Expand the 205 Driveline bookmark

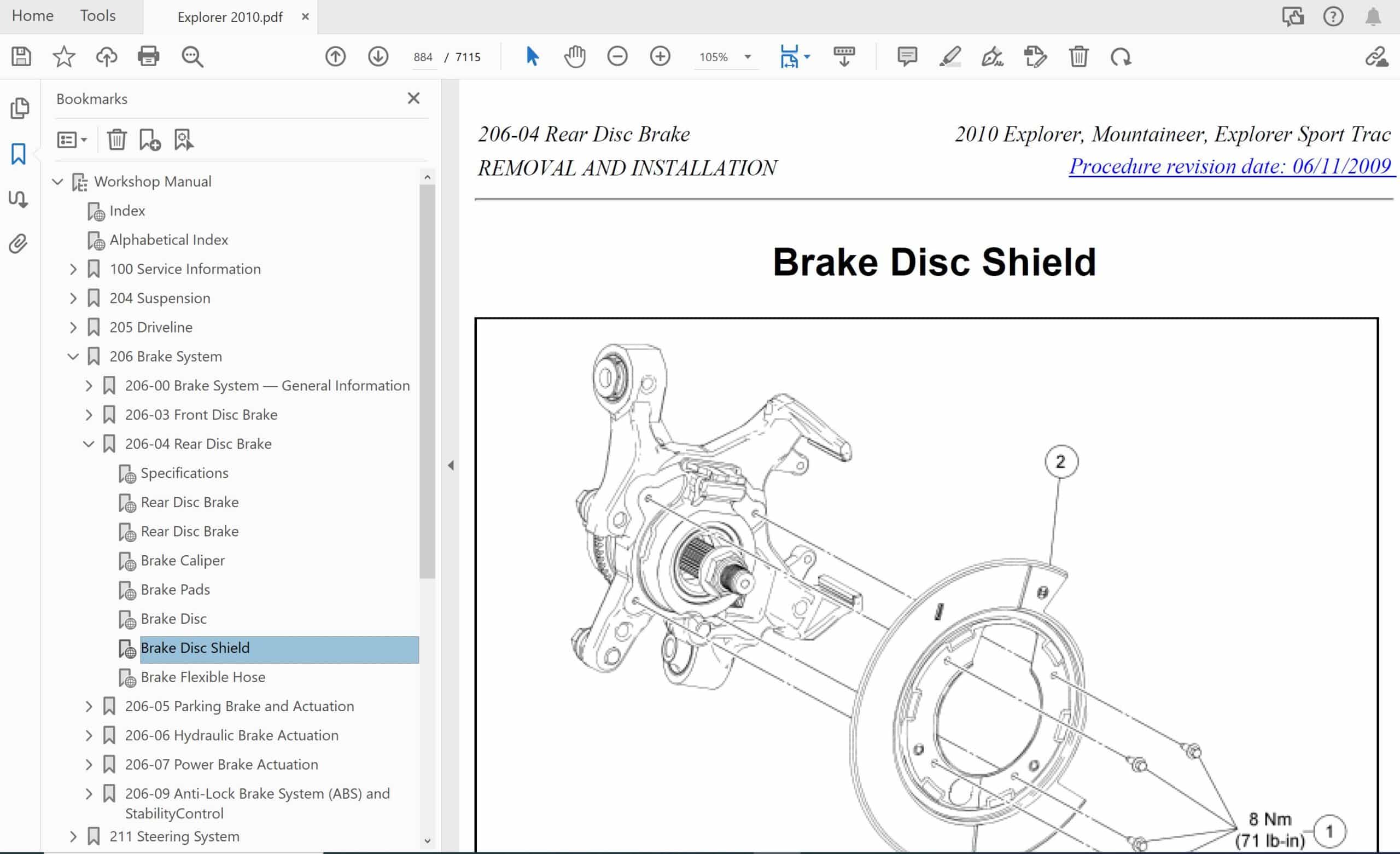[73, 327]
